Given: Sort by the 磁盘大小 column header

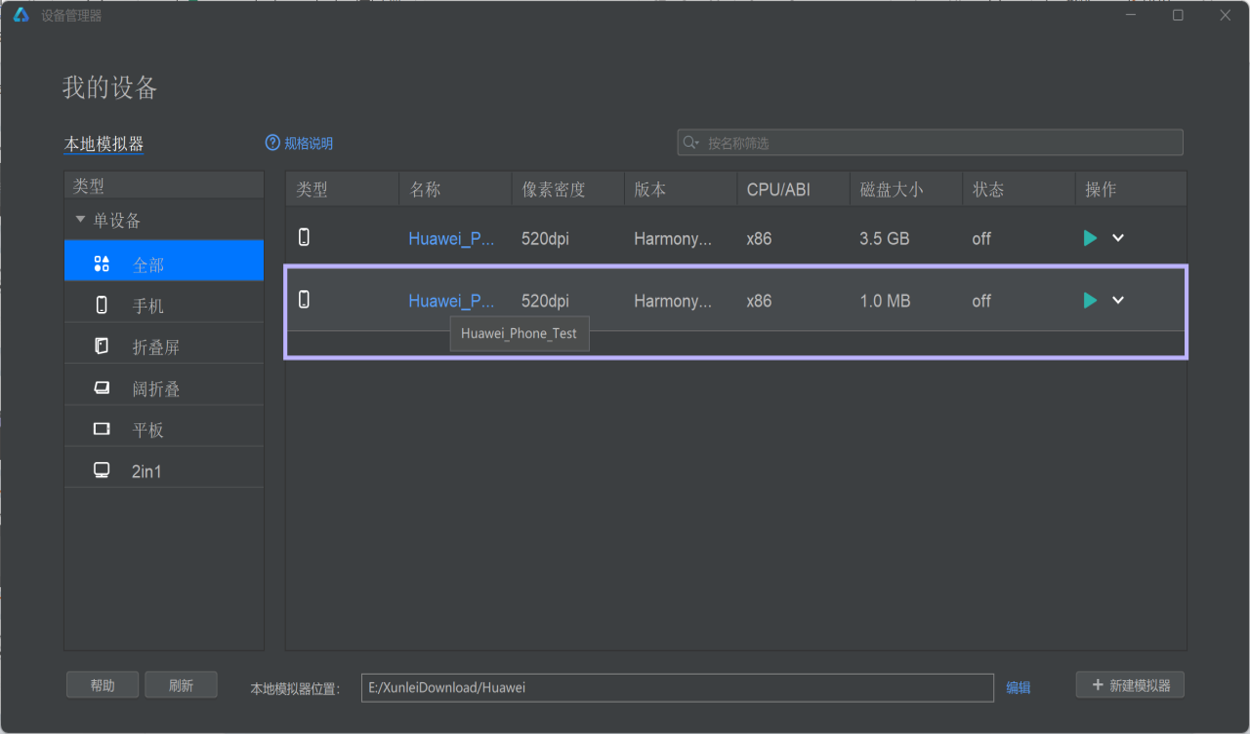Looking at the screenshot, I should click(906, 189).
